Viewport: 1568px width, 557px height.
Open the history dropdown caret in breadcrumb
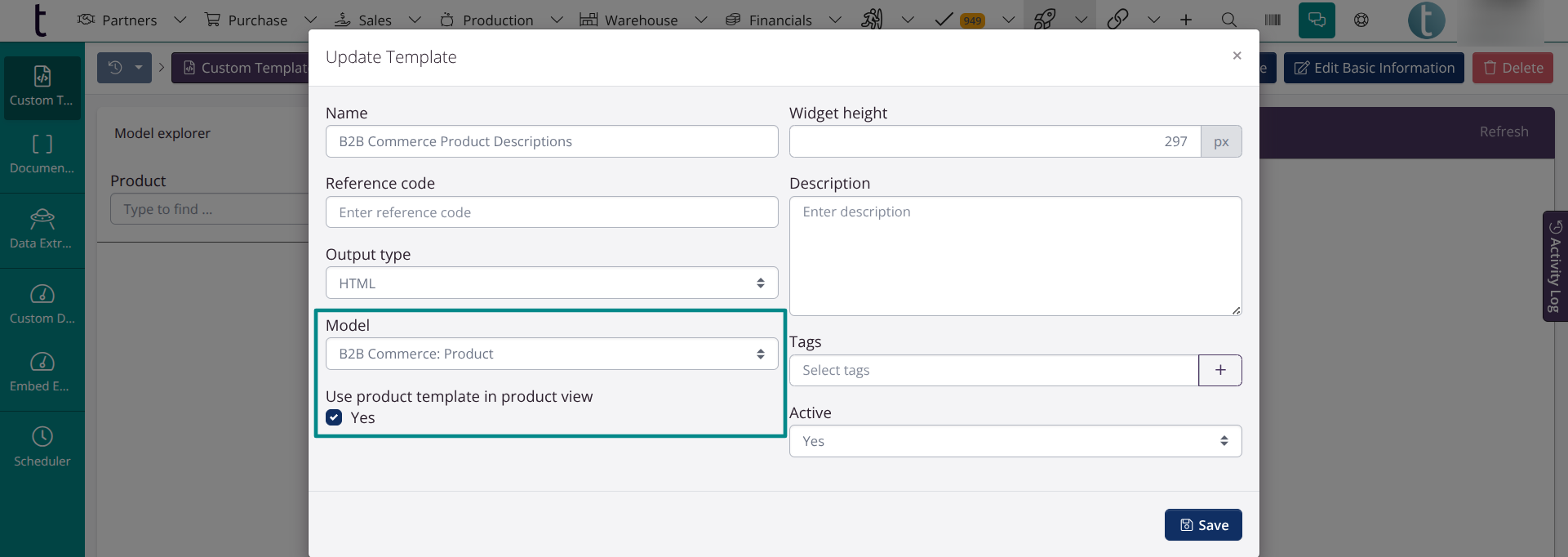click(x=139, y=68)
